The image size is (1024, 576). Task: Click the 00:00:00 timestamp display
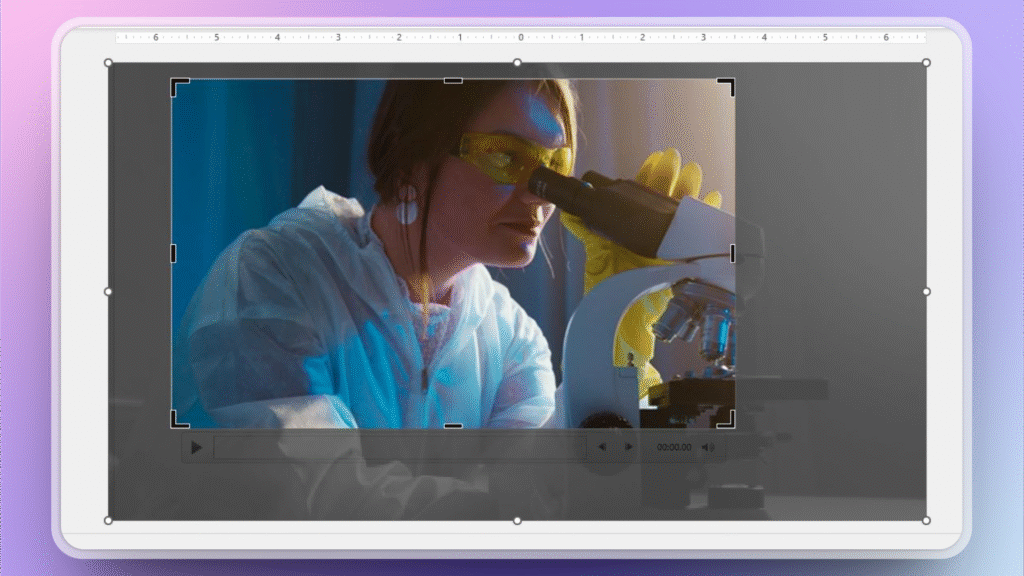click(x=676, y=447)
